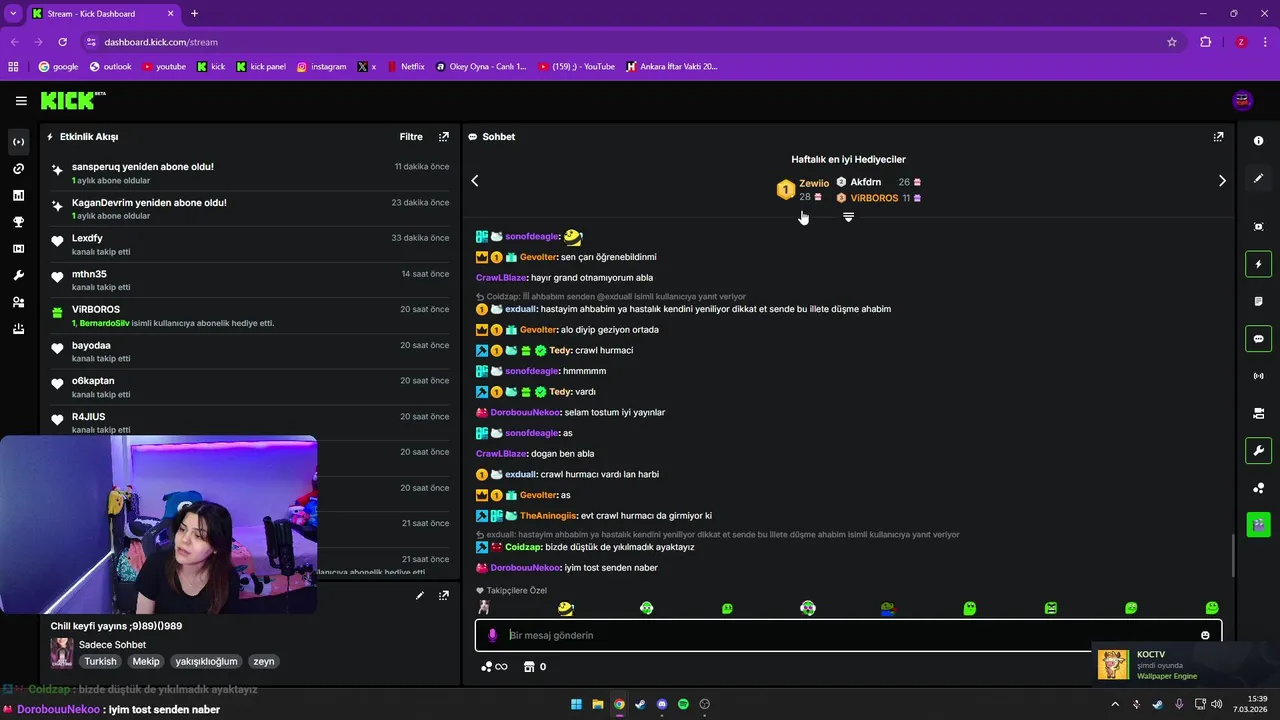Pop out the Sohbet chat panel
The height and width of the screenshot is (720, 1280).
pyautogui.click(x=1218, y=137)
